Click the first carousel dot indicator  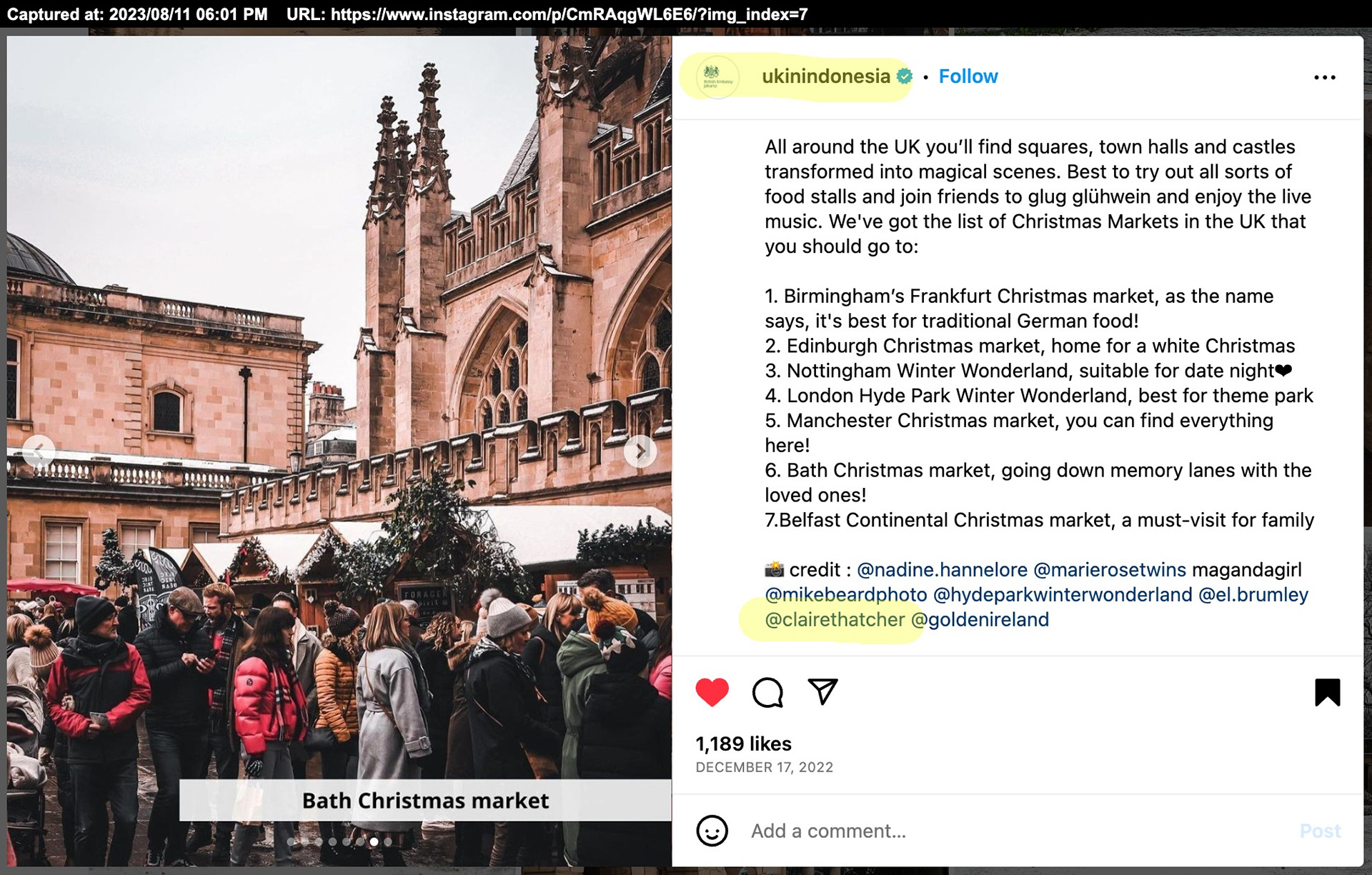click(291, 841)
